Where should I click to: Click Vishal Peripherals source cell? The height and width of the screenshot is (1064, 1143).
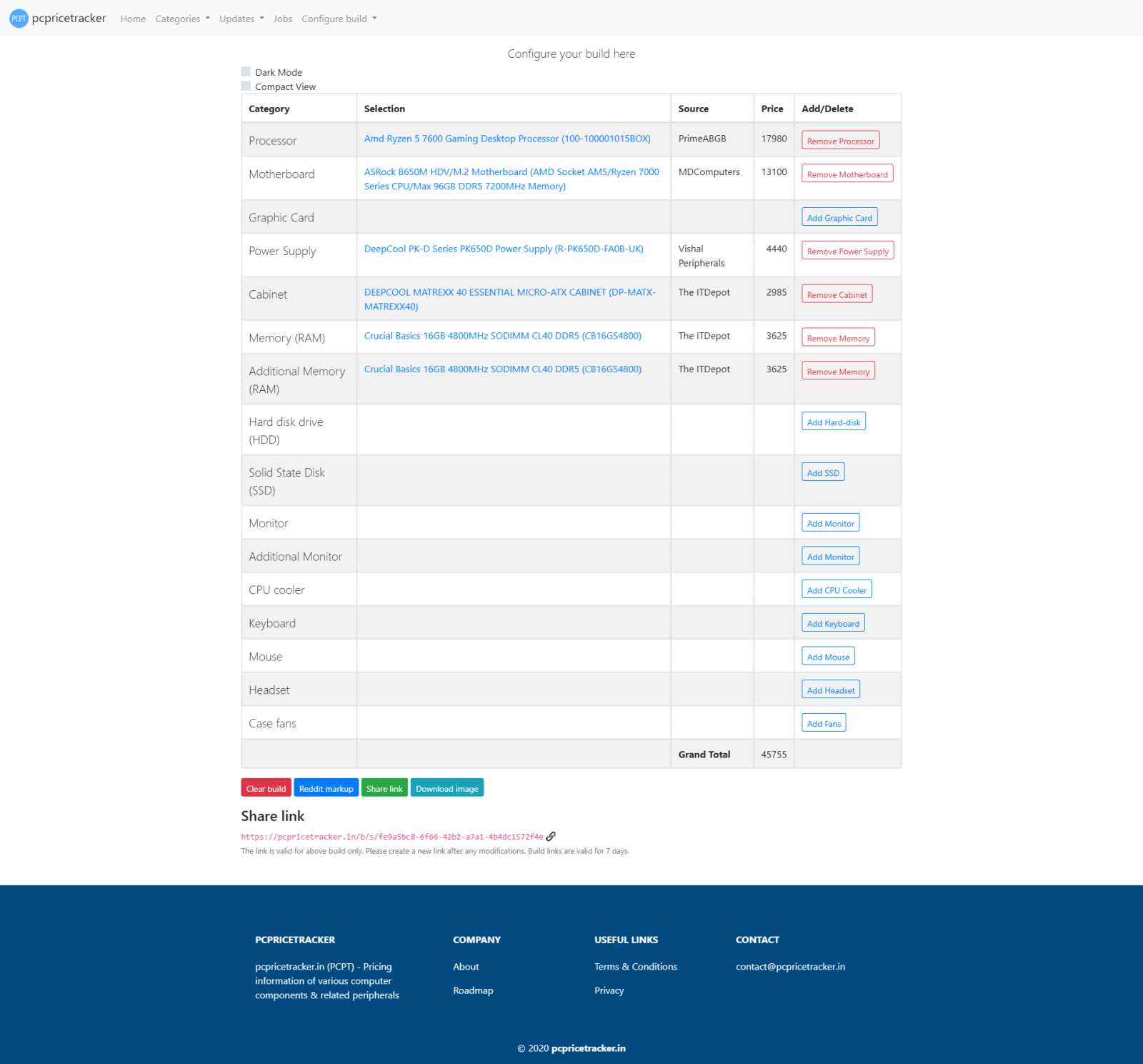coord(712,255)
